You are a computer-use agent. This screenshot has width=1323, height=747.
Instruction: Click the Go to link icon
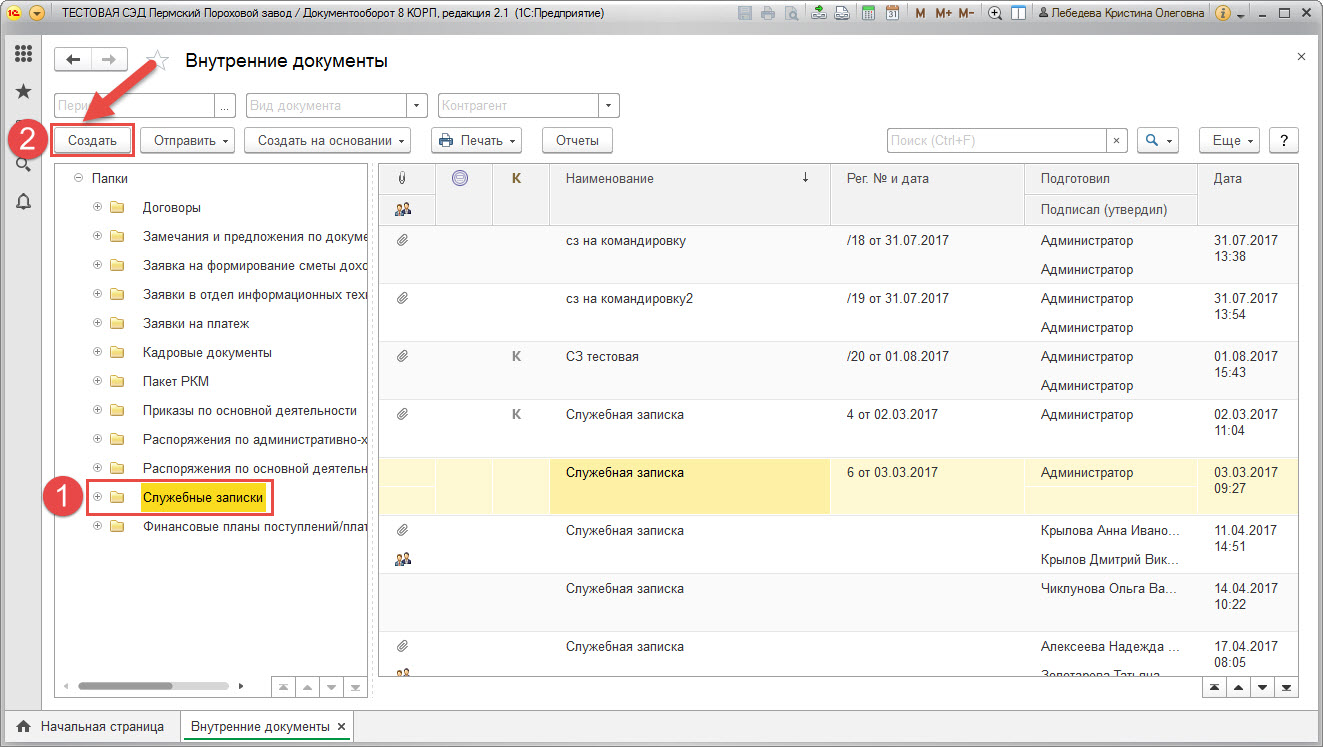coord(842,14)
